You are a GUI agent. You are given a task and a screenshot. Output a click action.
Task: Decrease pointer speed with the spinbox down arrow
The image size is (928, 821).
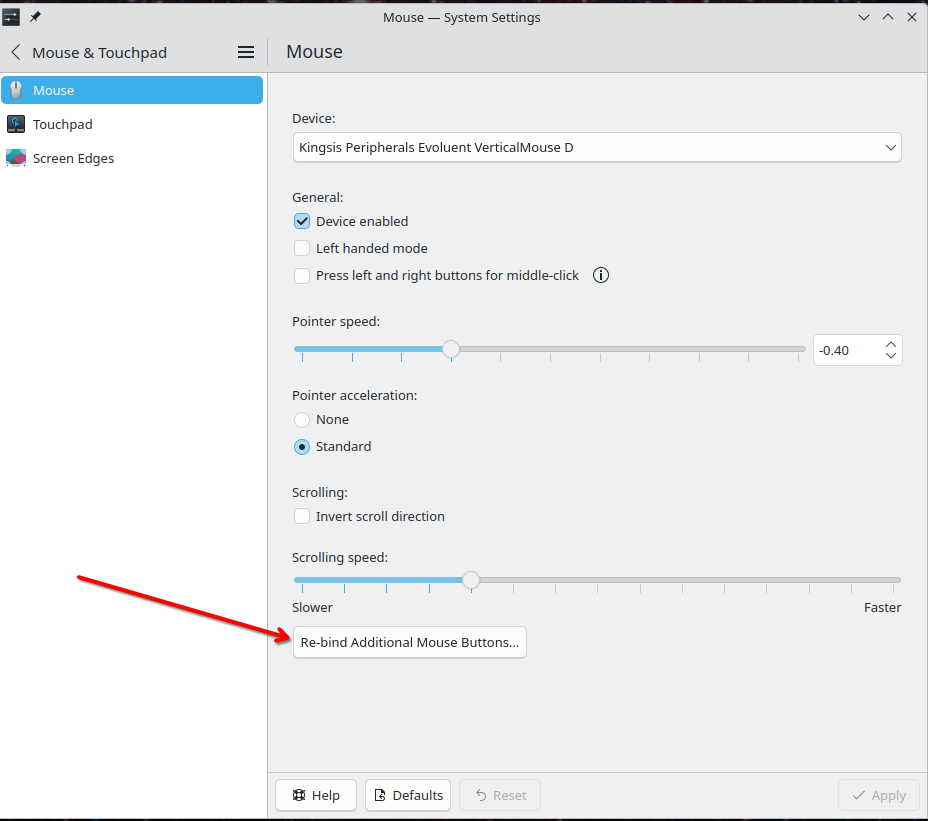click(x=891, y=356)
